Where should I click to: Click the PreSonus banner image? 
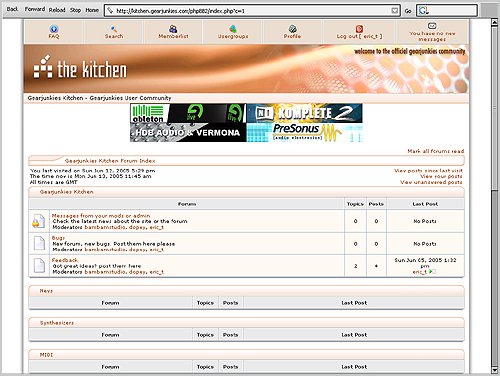tap(304, 132)
